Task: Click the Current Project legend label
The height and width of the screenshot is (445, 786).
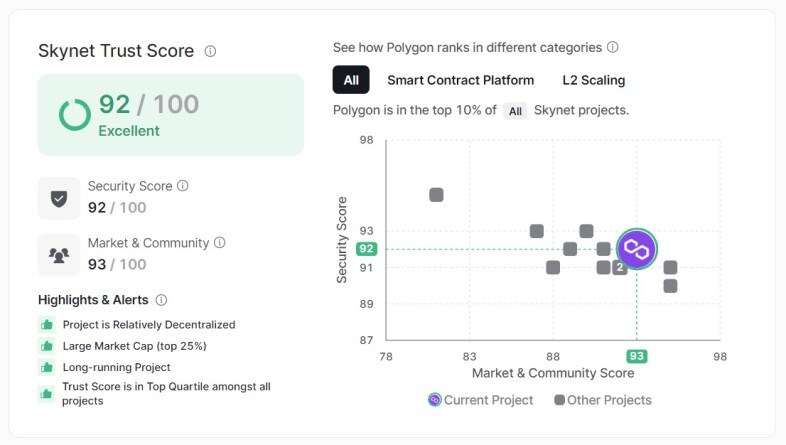Action: (488, 400)
